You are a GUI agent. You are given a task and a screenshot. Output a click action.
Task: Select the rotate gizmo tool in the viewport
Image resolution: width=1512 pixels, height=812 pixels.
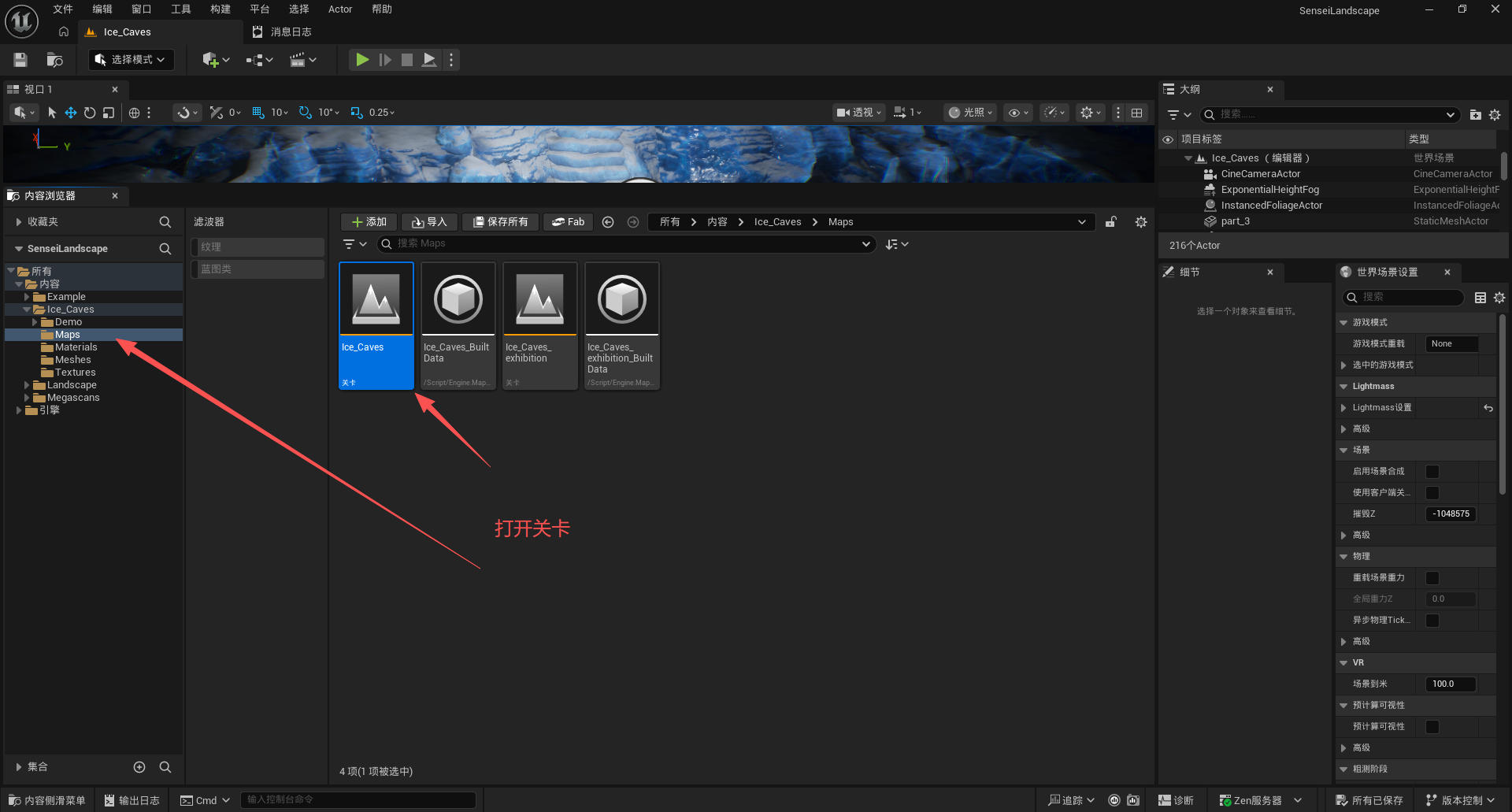point(90,113)
